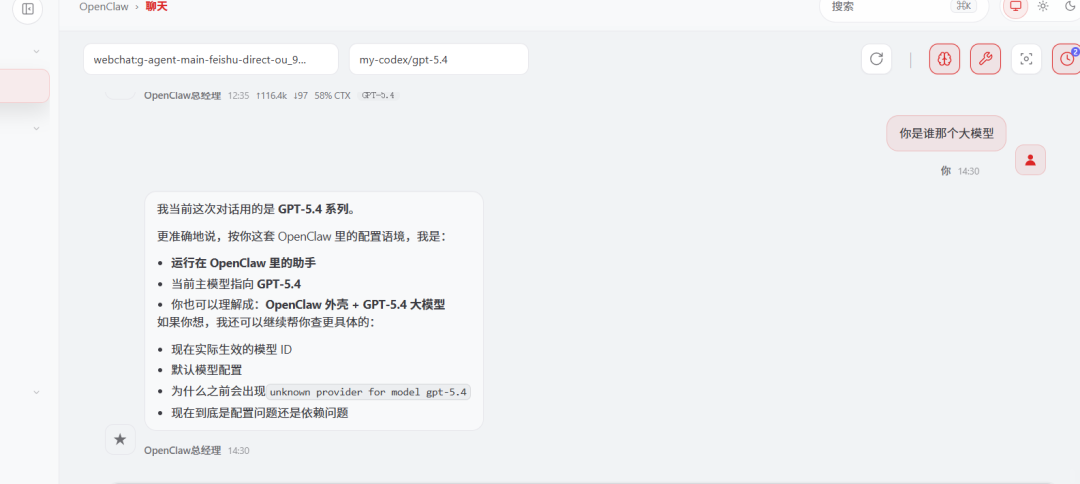Image resolution: width=1080 pixels, height=484 pixels.
Task: Click the star assistant avatar icon
Action: coord(120,439)
